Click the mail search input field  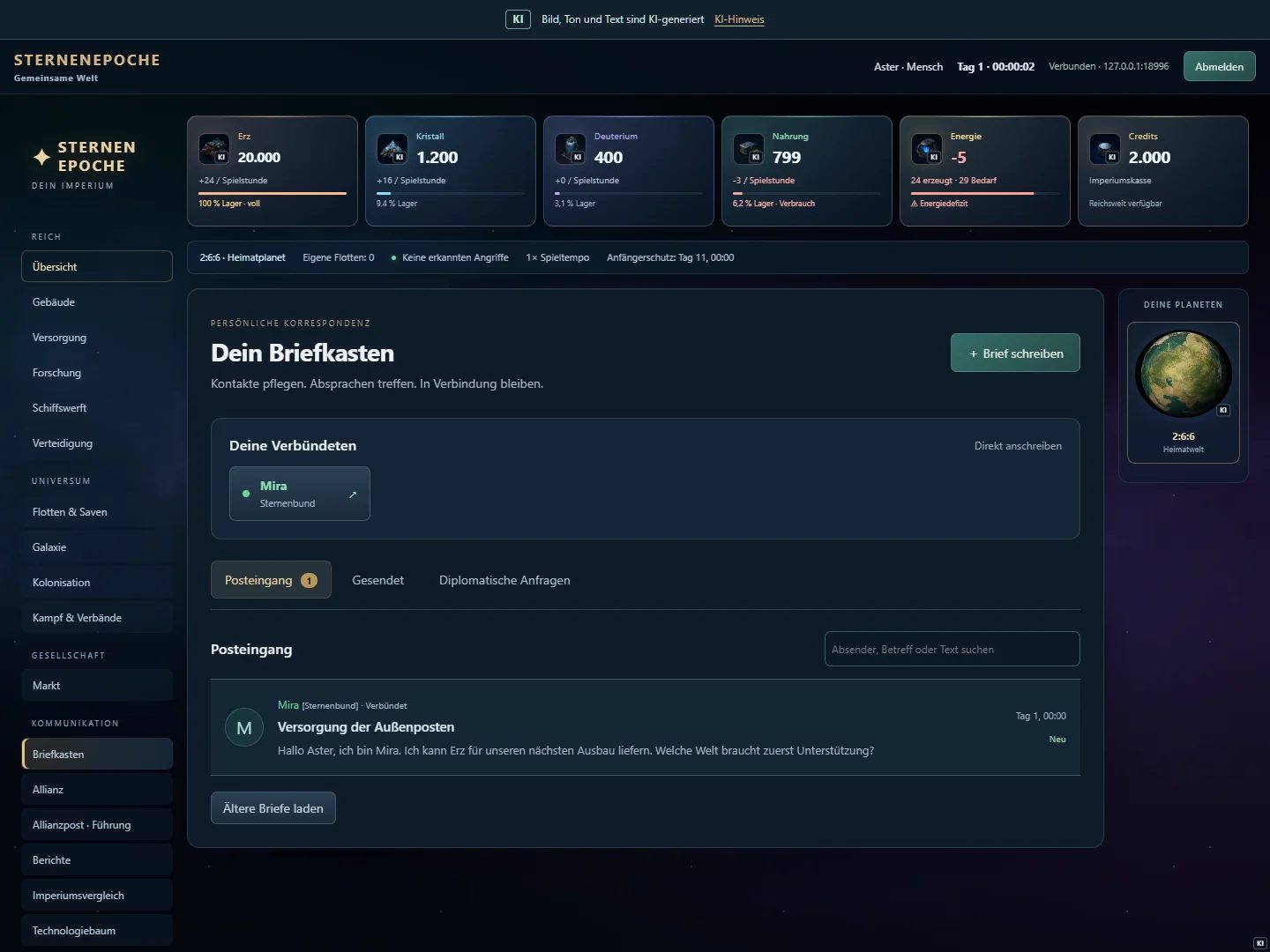tap(952, 649)
